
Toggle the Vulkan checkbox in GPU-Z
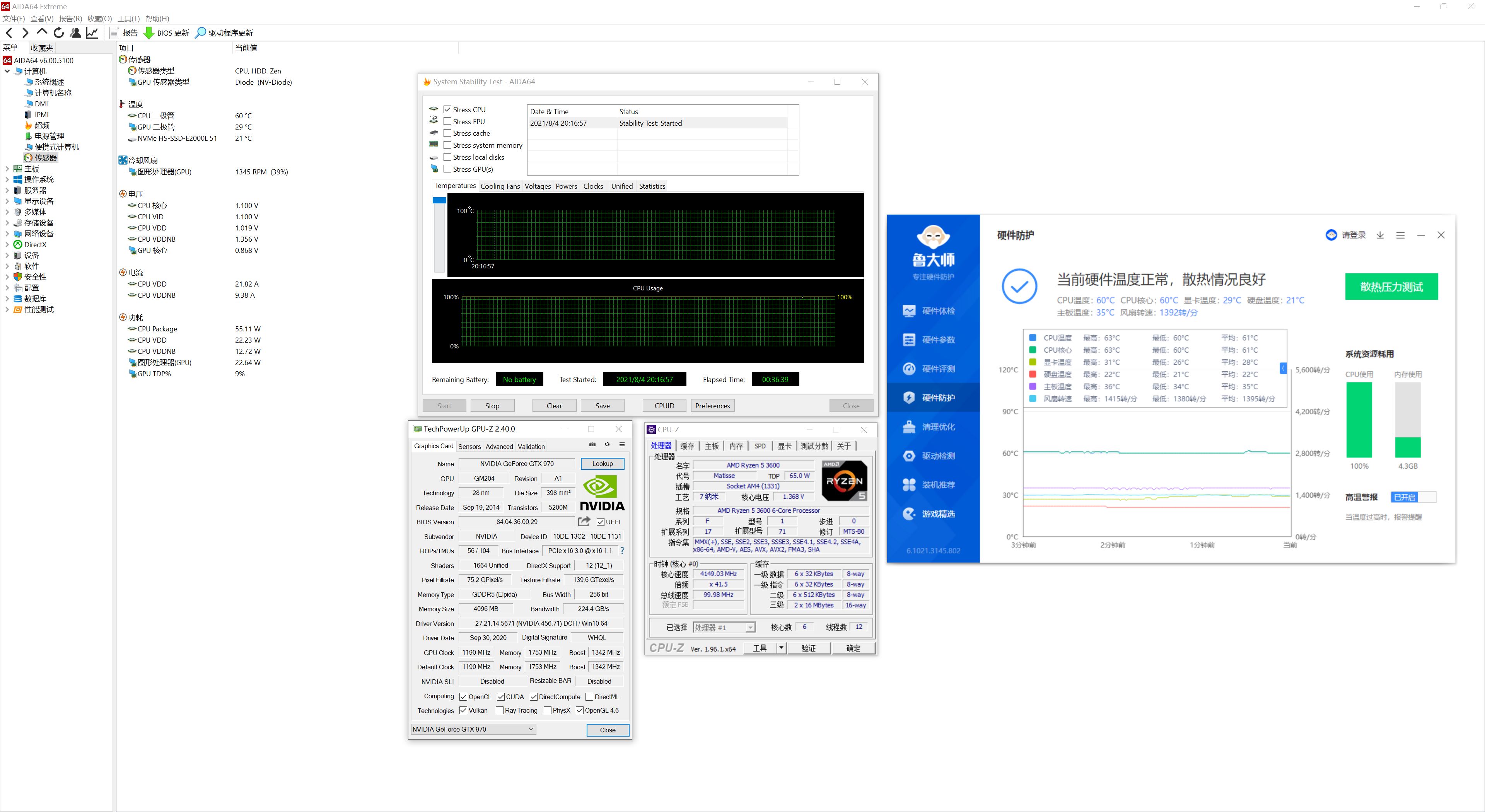pos(463,710)
